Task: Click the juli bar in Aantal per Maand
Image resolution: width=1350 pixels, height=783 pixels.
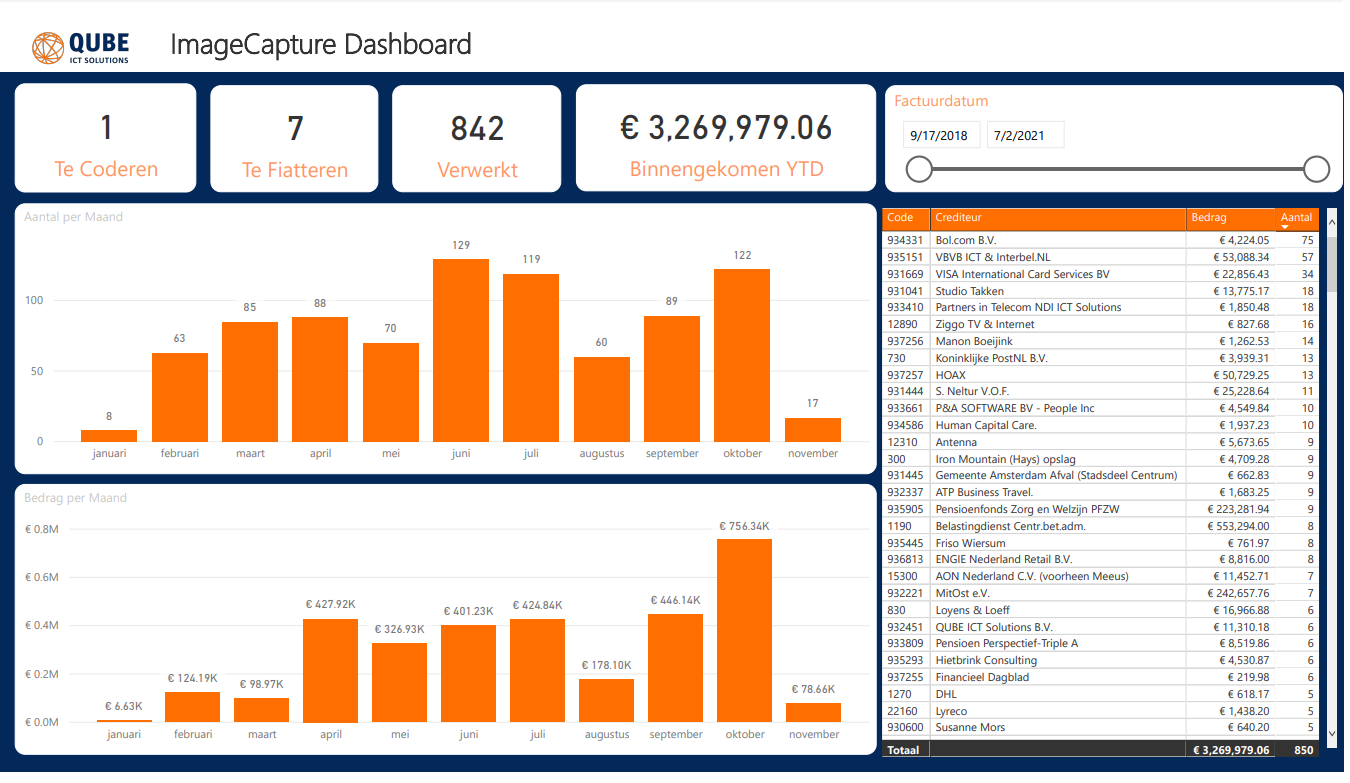Action: point(531,358)
